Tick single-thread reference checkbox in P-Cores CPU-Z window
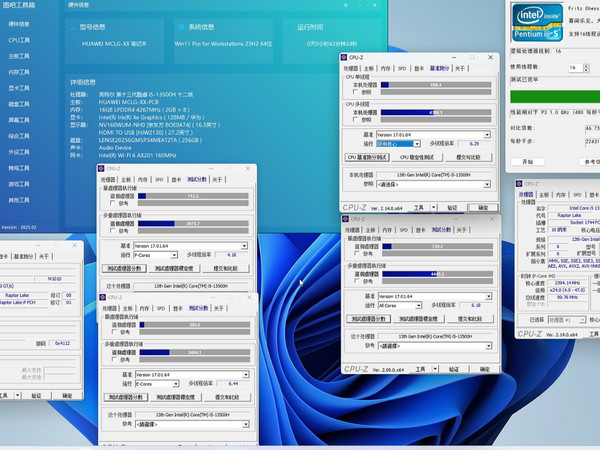The height and width of the screenshot is (450, 600). pos(112,203)
